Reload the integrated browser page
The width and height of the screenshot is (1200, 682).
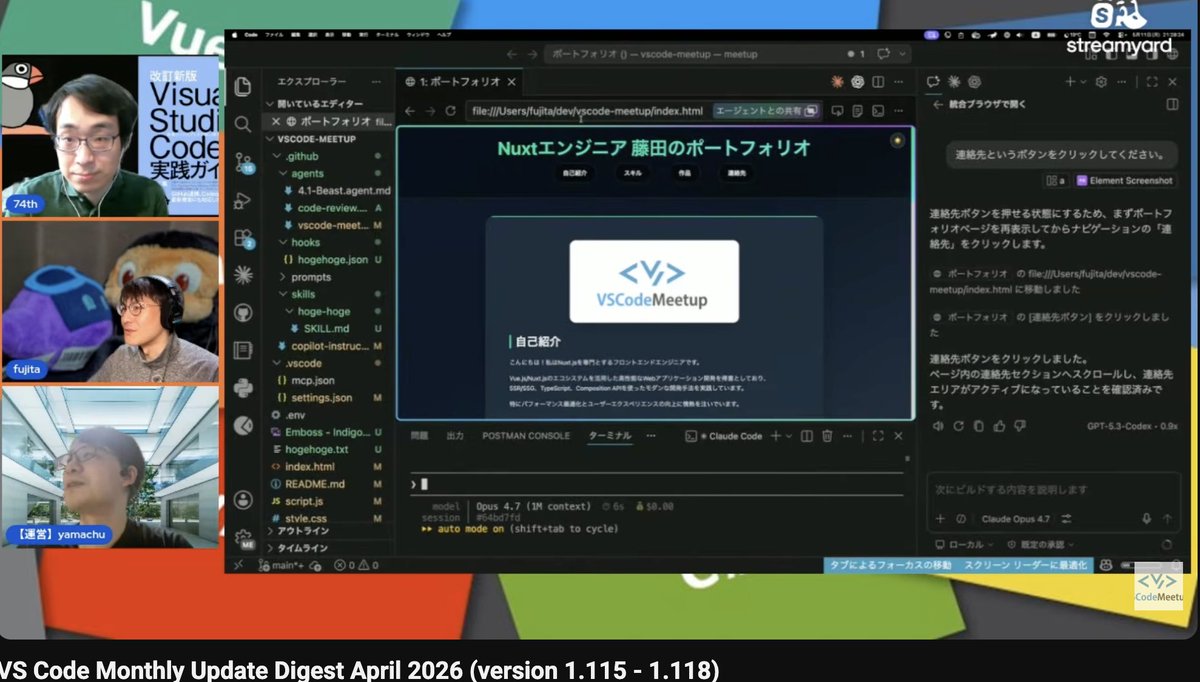(x=451, y=111)
